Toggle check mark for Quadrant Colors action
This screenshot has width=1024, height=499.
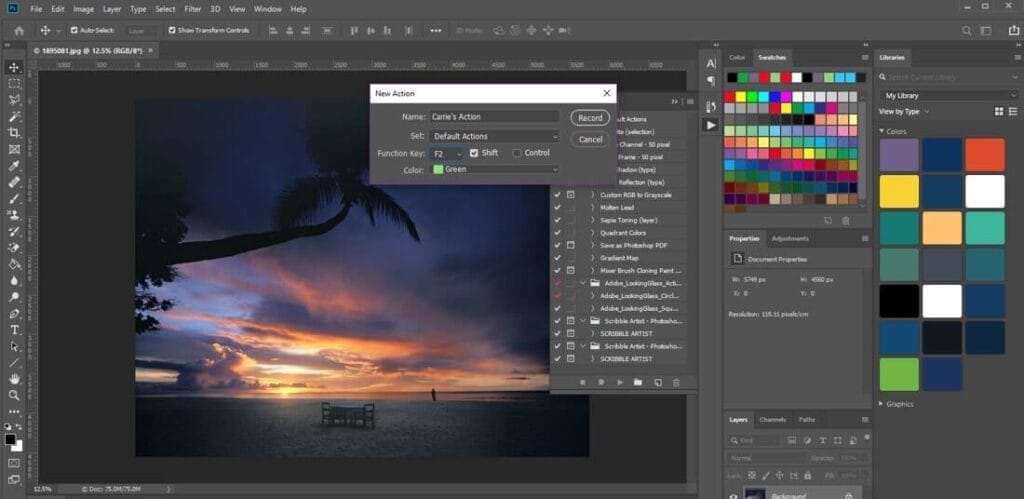(x=557, y=233)
